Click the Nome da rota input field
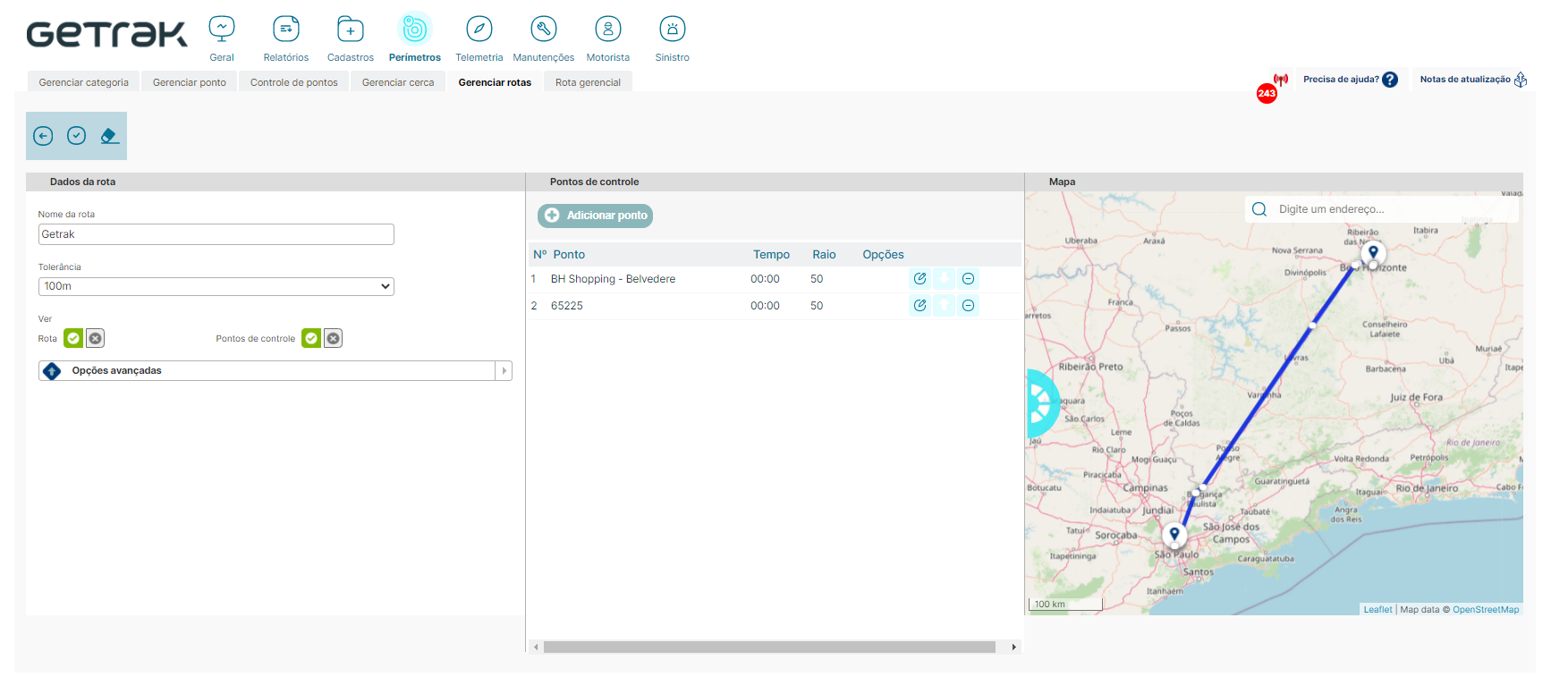 [x=216, y=234]
